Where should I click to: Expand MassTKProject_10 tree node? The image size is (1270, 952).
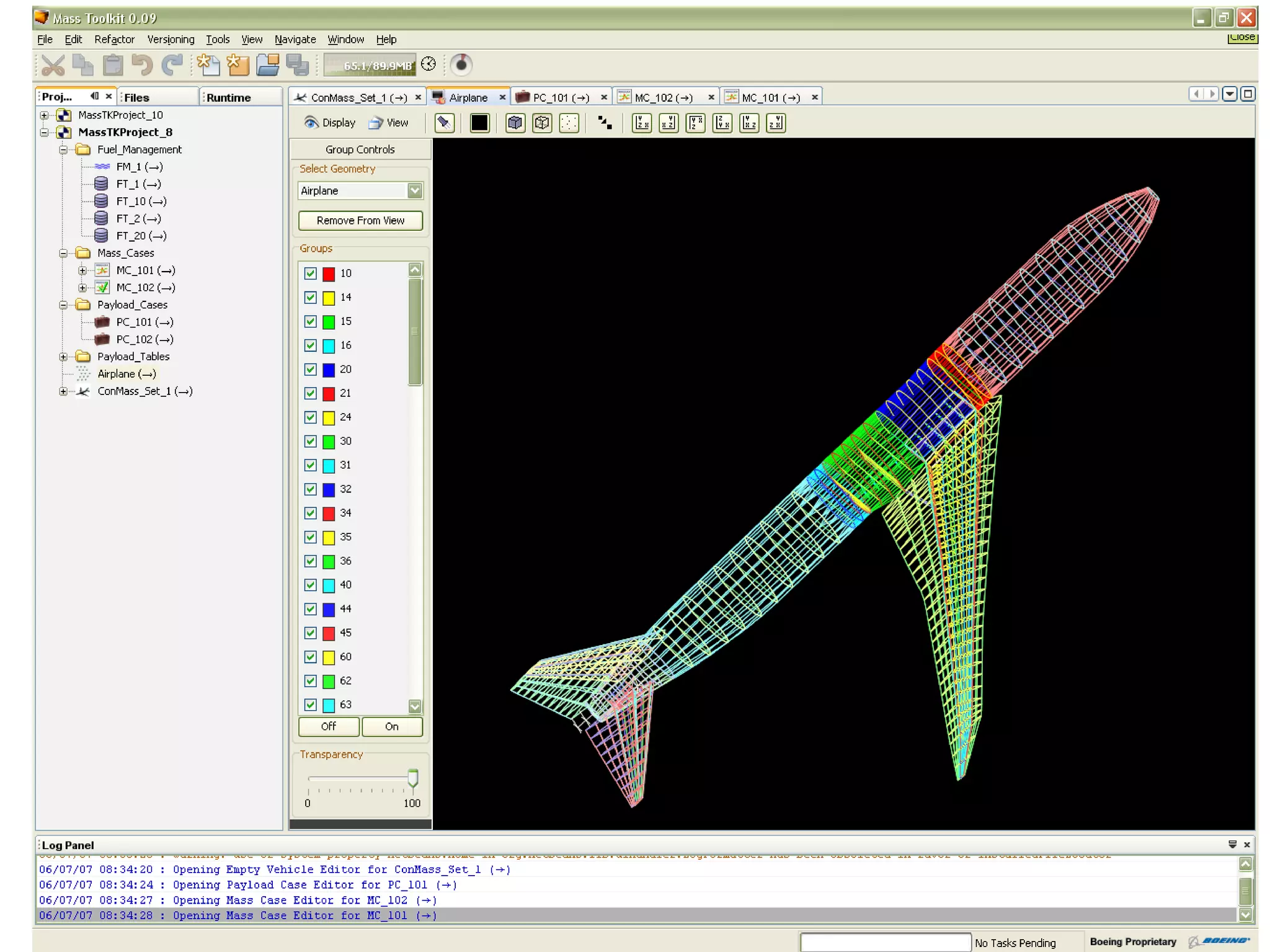coord(44,115)
